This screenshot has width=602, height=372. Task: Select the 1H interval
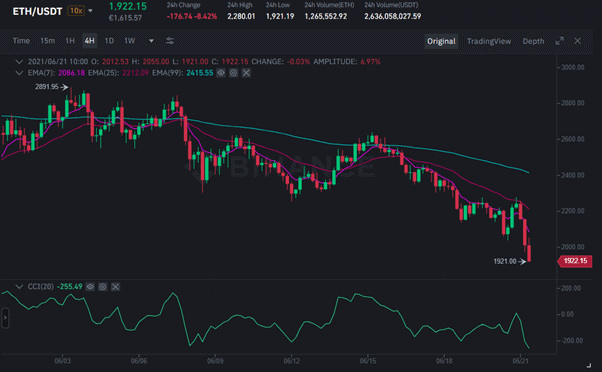[69, 41]
